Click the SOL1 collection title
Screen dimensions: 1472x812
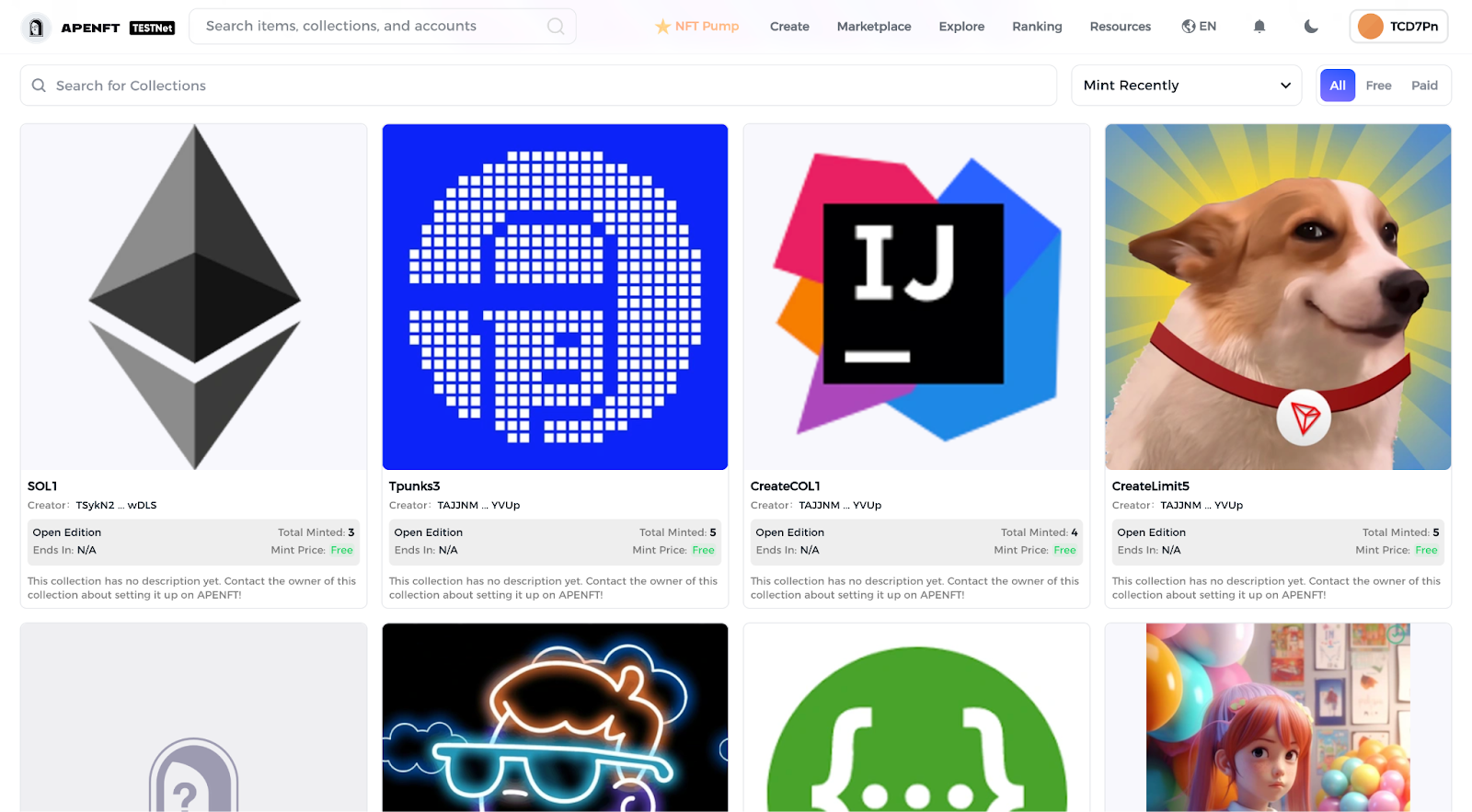point(42,486)
